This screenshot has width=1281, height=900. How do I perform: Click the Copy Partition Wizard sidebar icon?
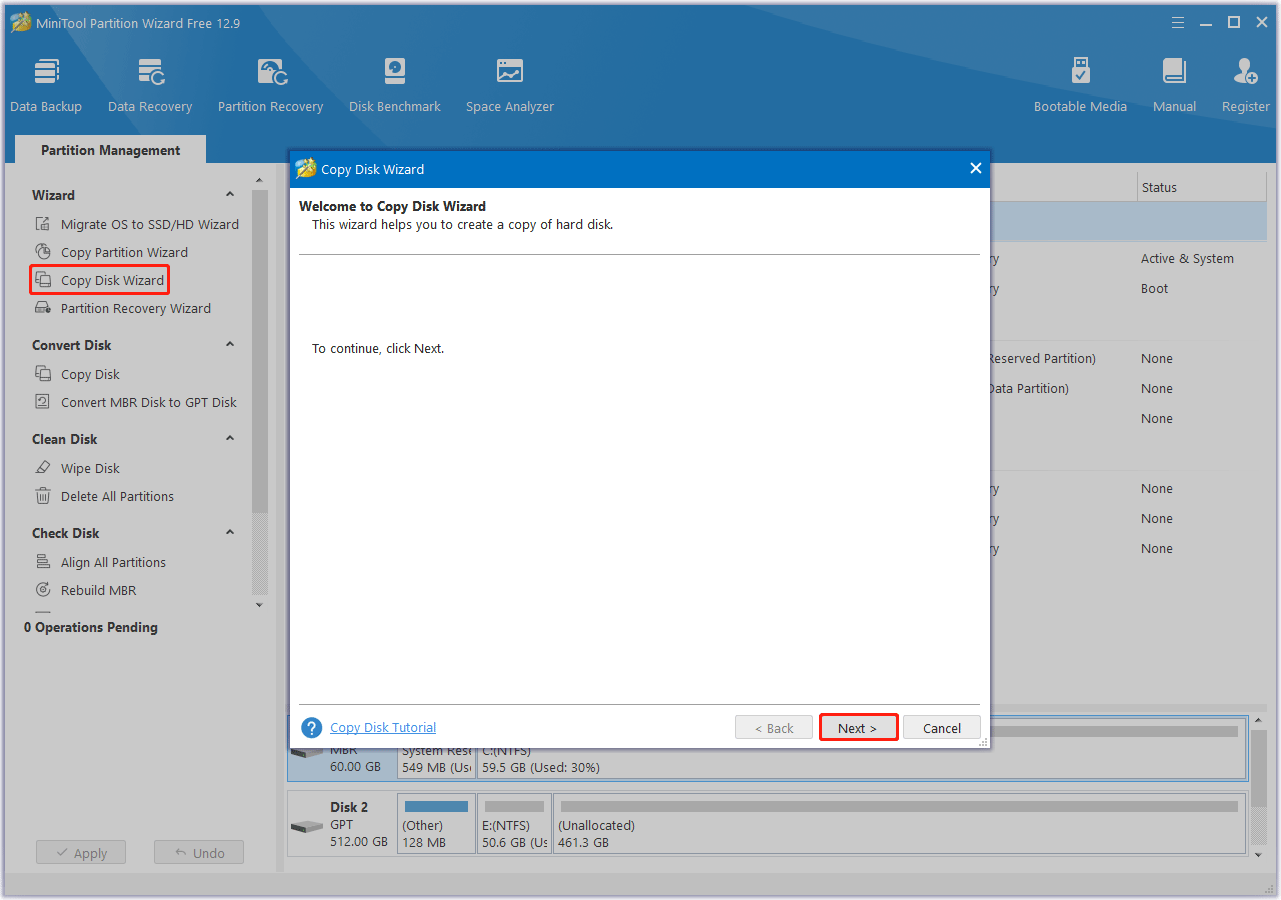tap(43, 252)
